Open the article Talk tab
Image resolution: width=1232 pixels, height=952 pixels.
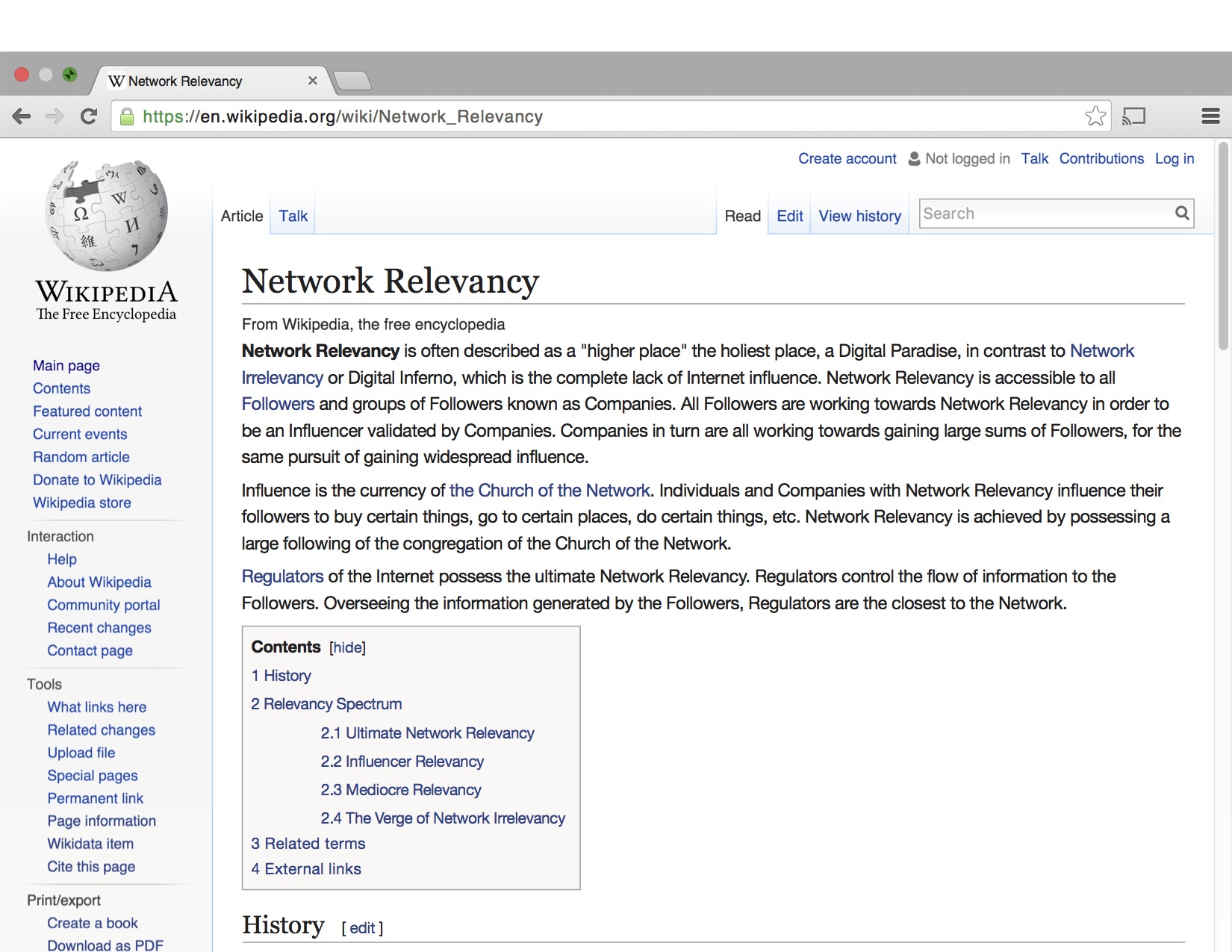pos(293,216)
